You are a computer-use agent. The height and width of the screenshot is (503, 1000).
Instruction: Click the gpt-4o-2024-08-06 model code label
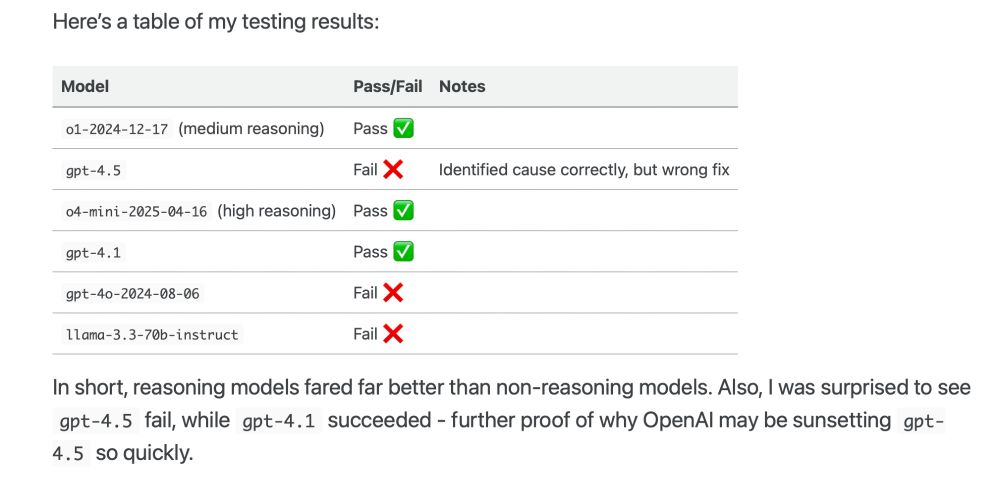pos(133,294)
